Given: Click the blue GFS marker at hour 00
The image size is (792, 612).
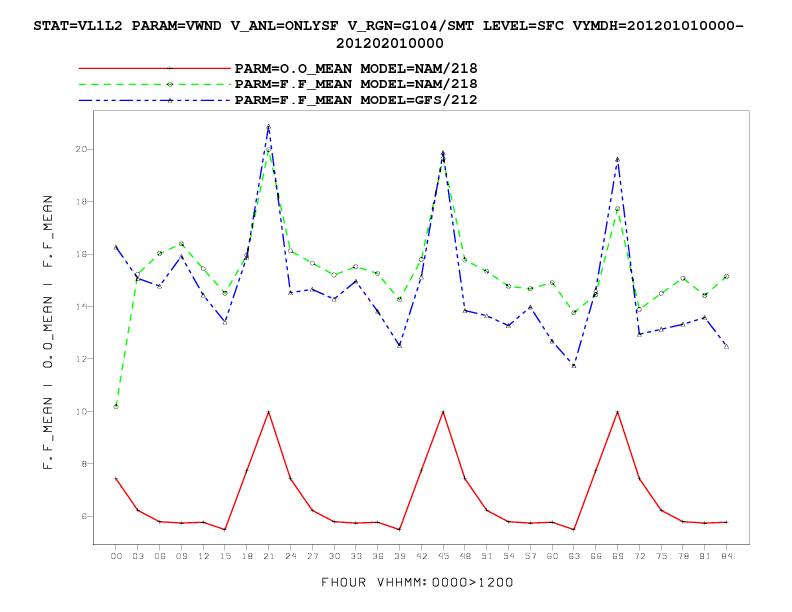Looking at the screenshot, I should (116, 247).
